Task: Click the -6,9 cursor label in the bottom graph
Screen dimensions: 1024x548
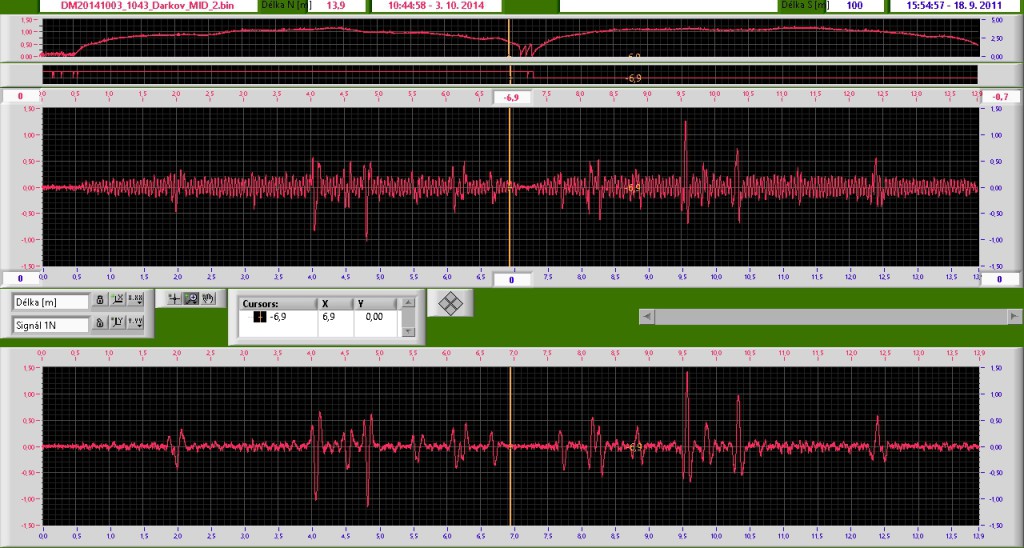Action: [635, 447]
